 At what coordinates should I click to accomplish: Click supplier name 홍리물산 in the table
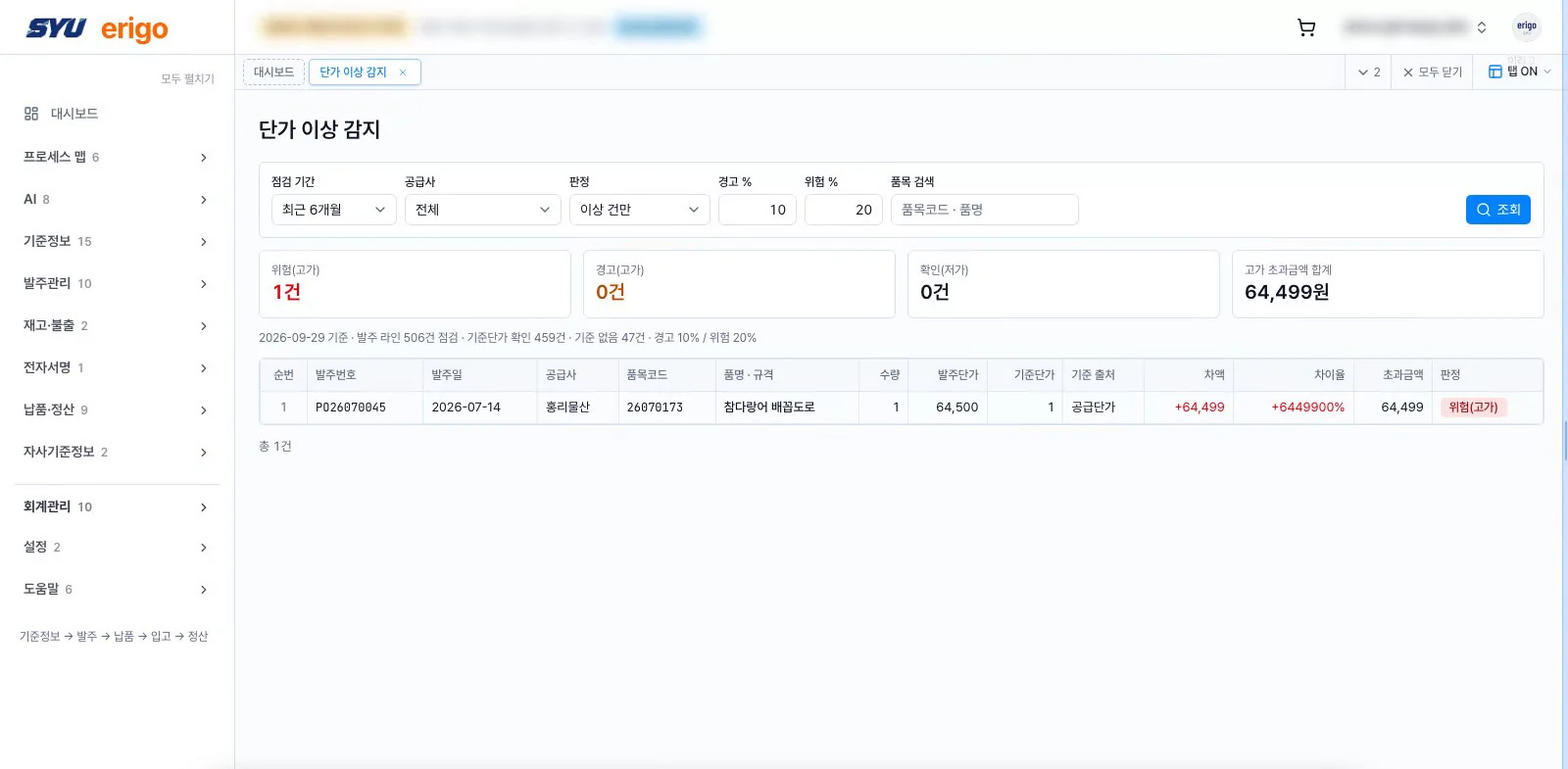[567, 408]
